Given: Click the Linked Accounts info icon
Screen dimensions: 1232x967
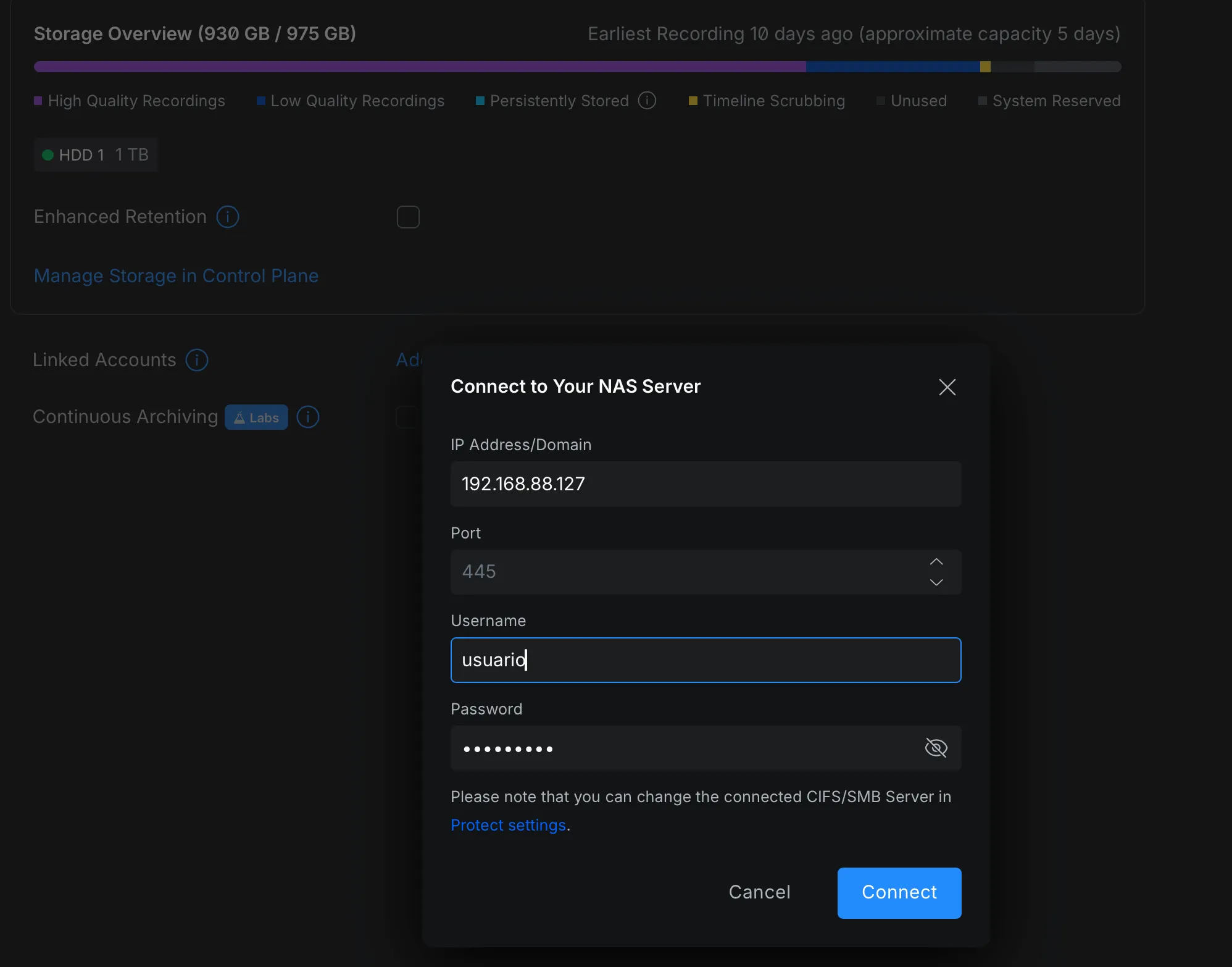Looking at the screenshot, I should [x=197, y=360].
